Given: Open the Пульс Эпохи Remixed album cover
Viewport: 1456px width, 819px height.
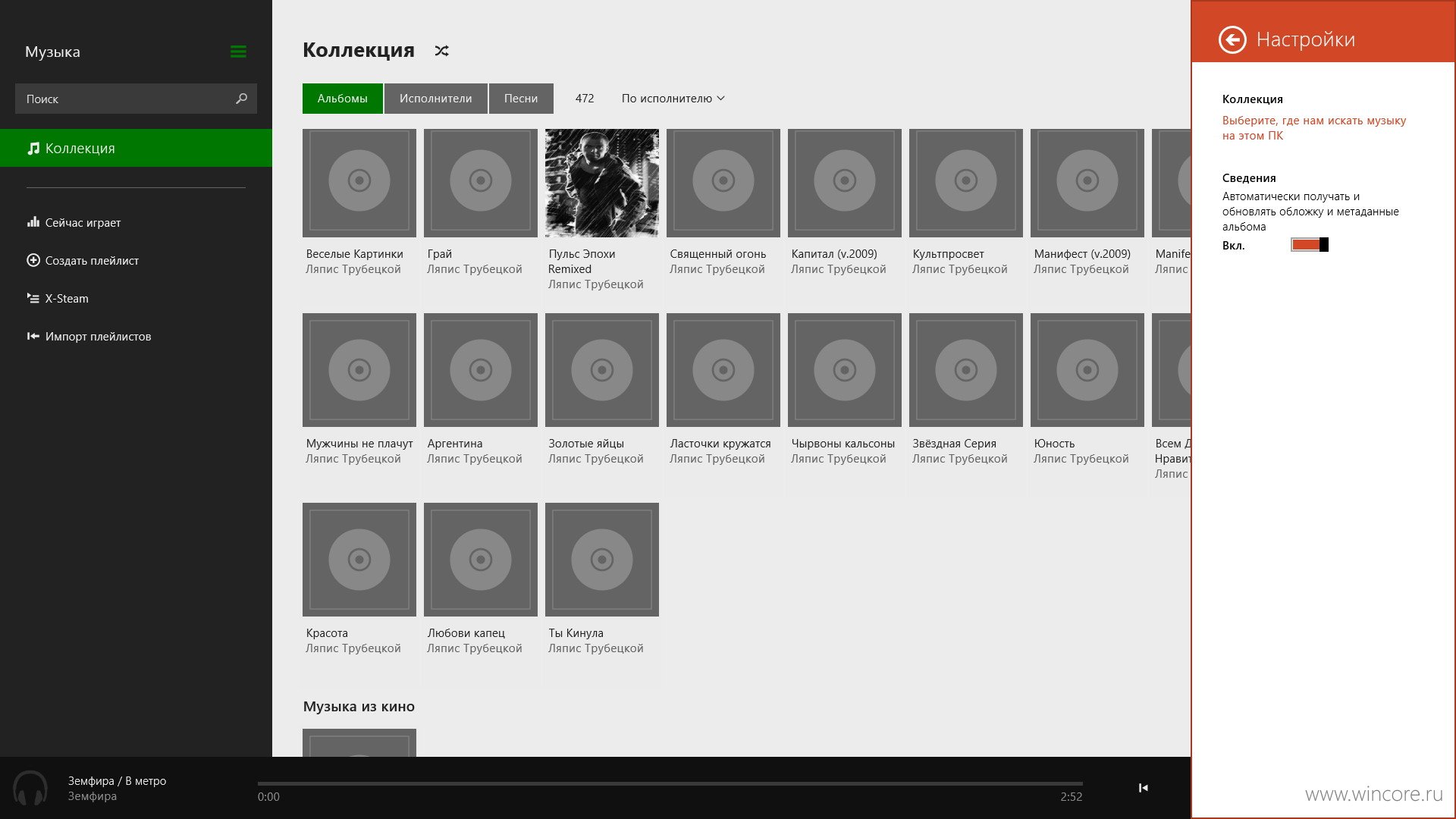Looking at the screenshot, I should click(602, 183).
